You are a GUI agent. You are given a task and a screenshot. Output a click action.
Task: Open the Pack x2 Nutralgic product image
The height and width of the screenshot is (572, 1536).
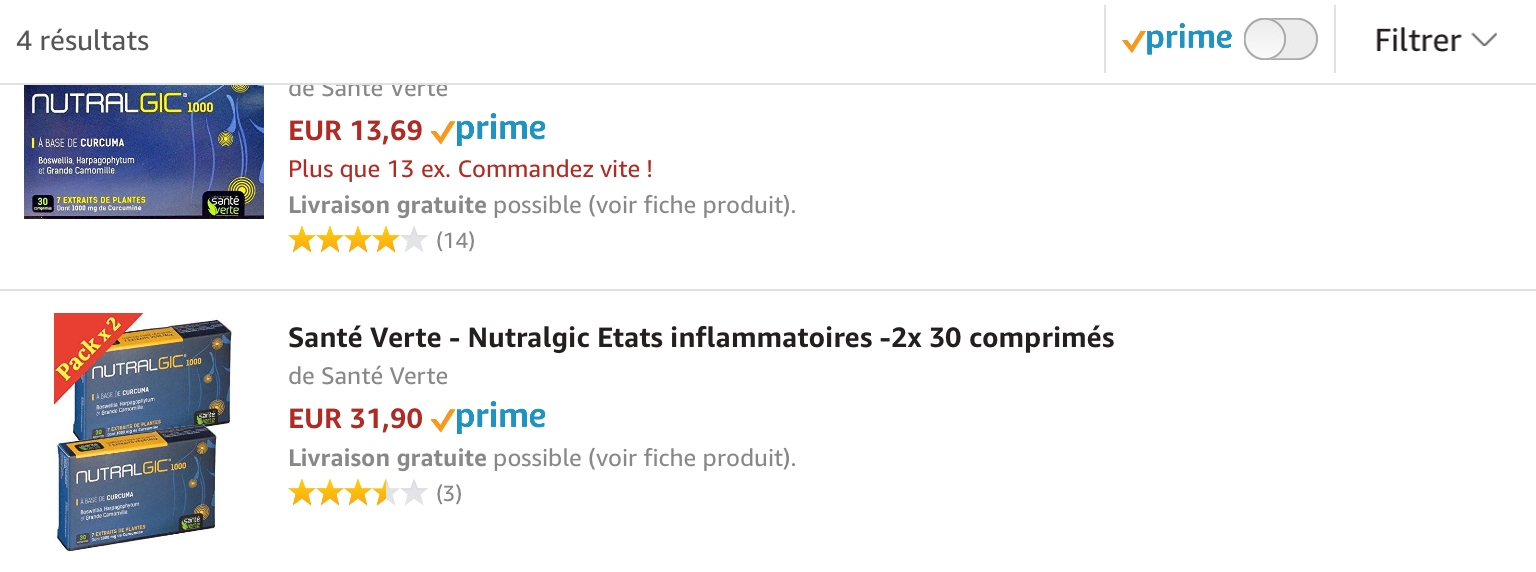coord(144,433)
